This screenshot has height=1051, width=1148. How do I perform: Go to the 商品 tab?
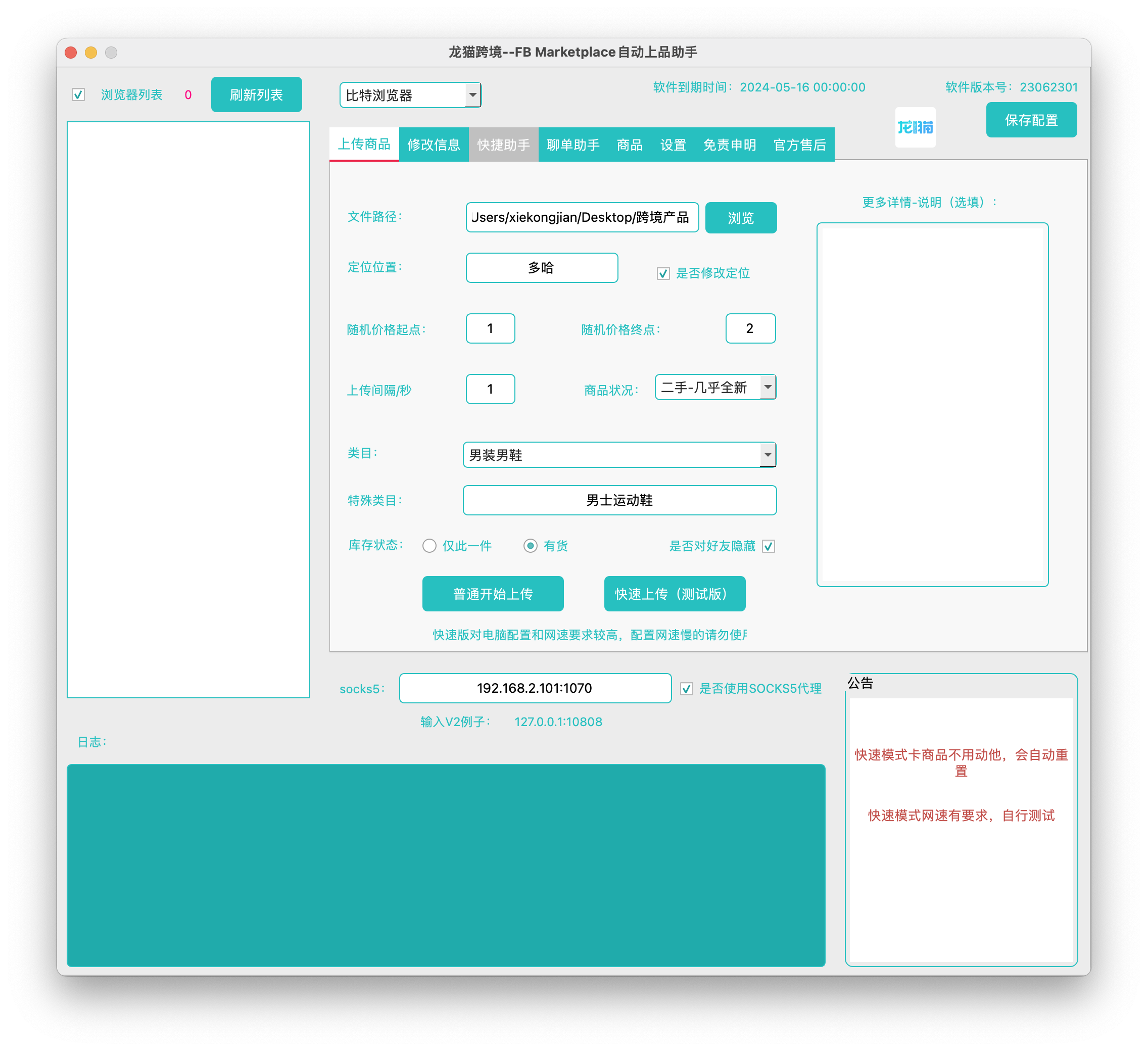[630, 145]
